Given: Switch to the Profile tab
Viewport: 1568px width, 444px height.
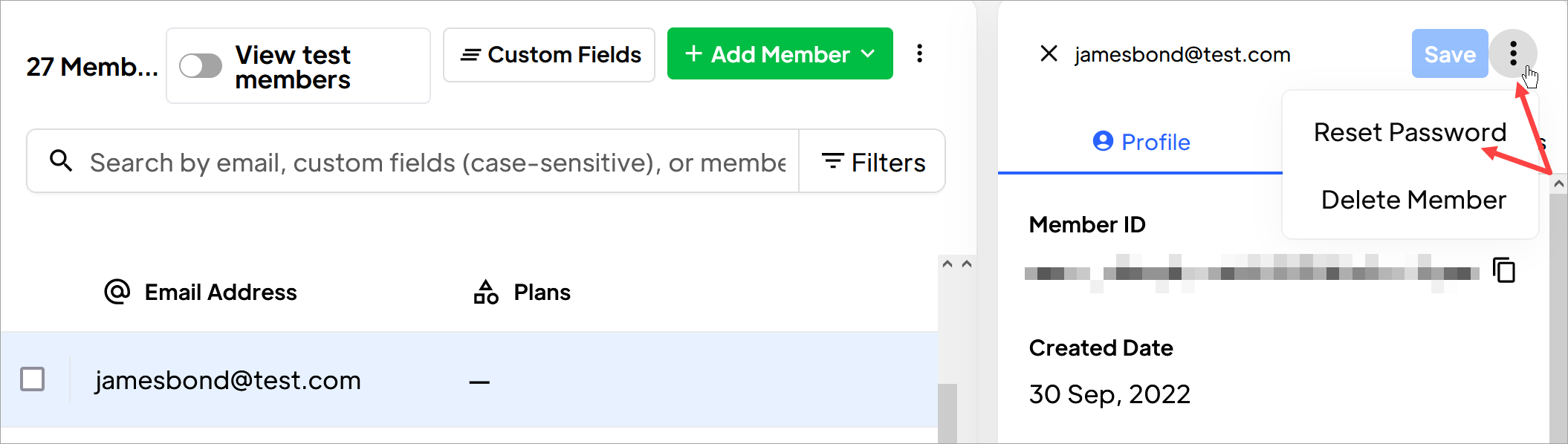Looking at the screenshot, I should pyautogui.click(x=1141, y=141).
